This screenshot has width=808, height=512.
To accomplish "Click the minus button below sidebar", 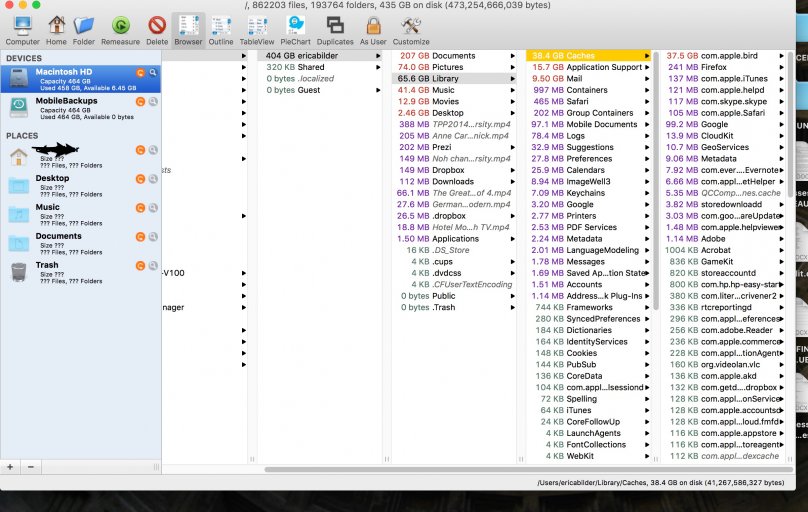I will coord(30,467).
